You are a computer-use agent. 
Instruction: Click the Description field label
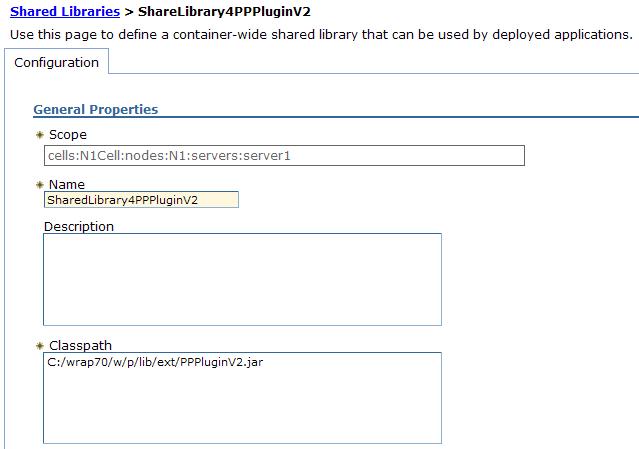click(79, 227)
